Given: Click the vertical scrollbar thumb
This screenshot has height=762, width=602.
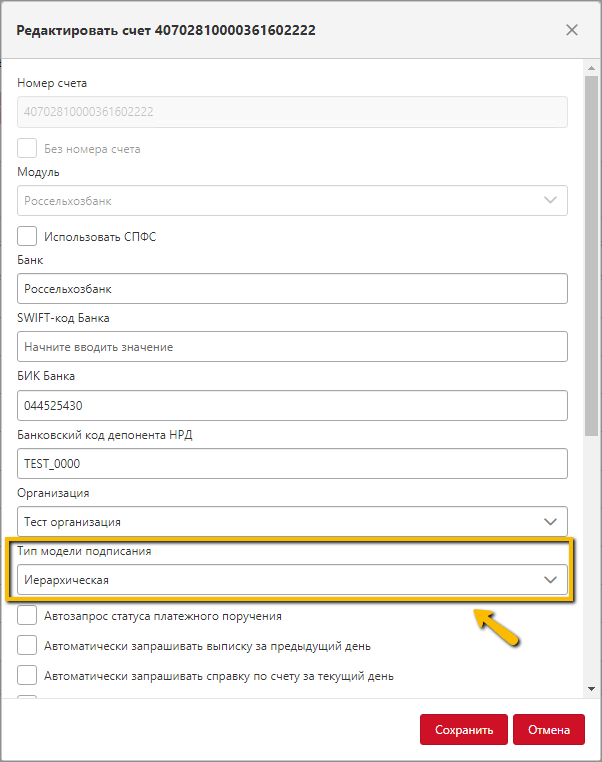Looking at the screenshot, I should coord(591,256).
